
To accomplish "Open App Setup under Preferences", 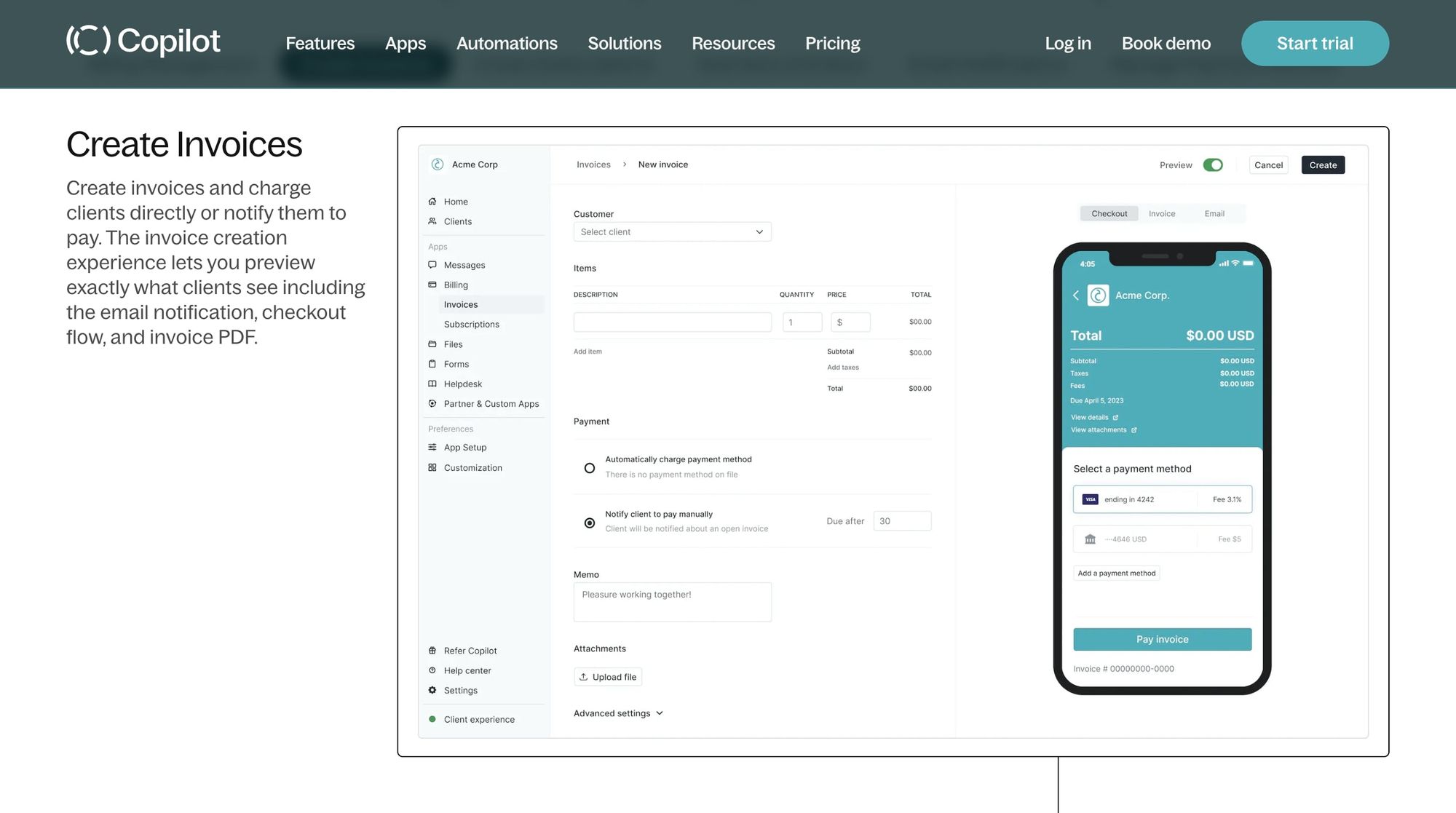I will pos(465,447).
